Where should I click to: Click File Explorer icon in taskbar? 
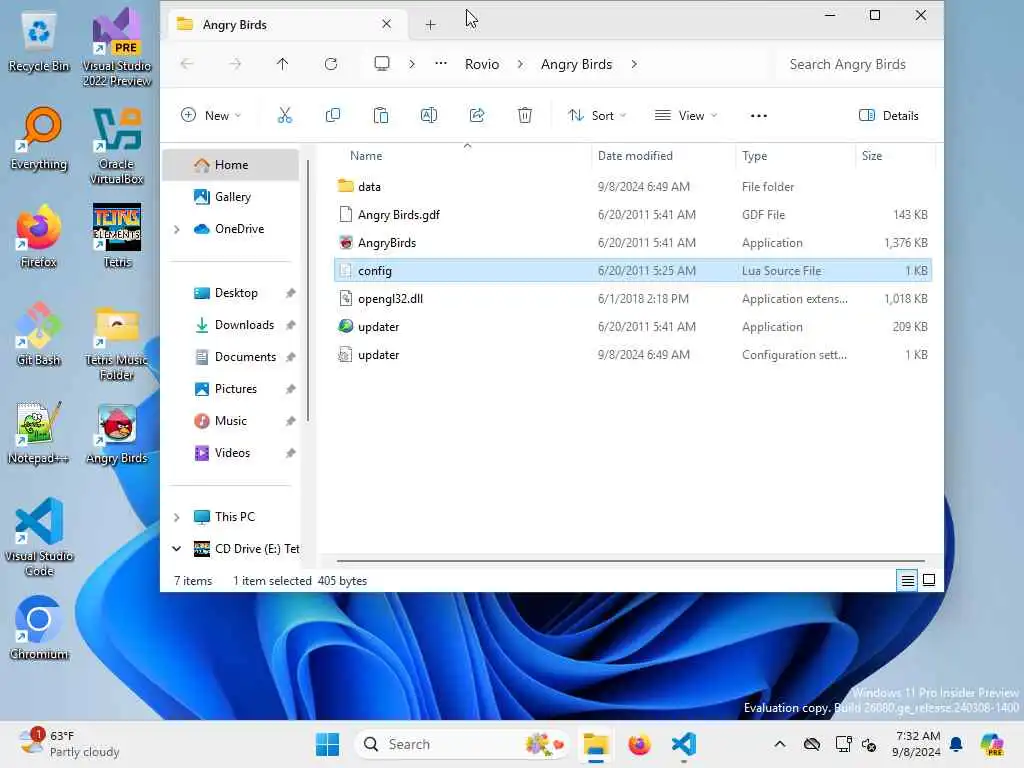(x=596, y=744)
